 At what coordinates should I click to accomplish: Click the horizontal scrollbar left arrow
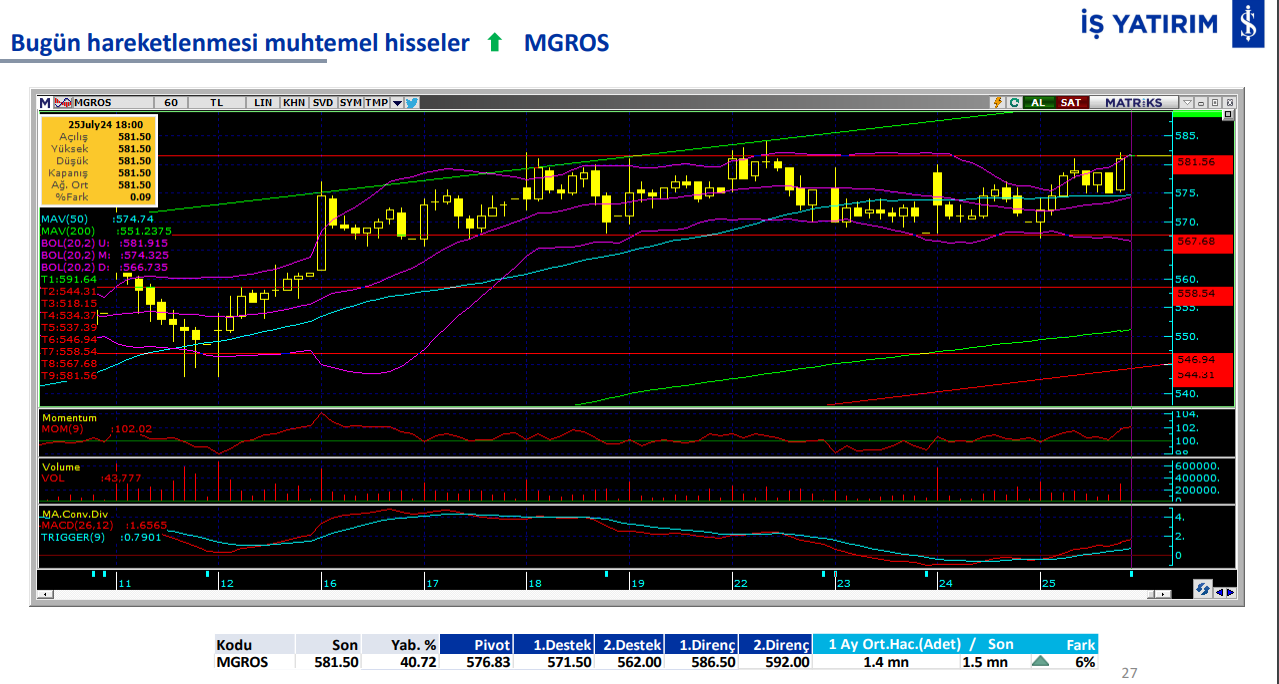pyautogui.click(x=43, y=596)
